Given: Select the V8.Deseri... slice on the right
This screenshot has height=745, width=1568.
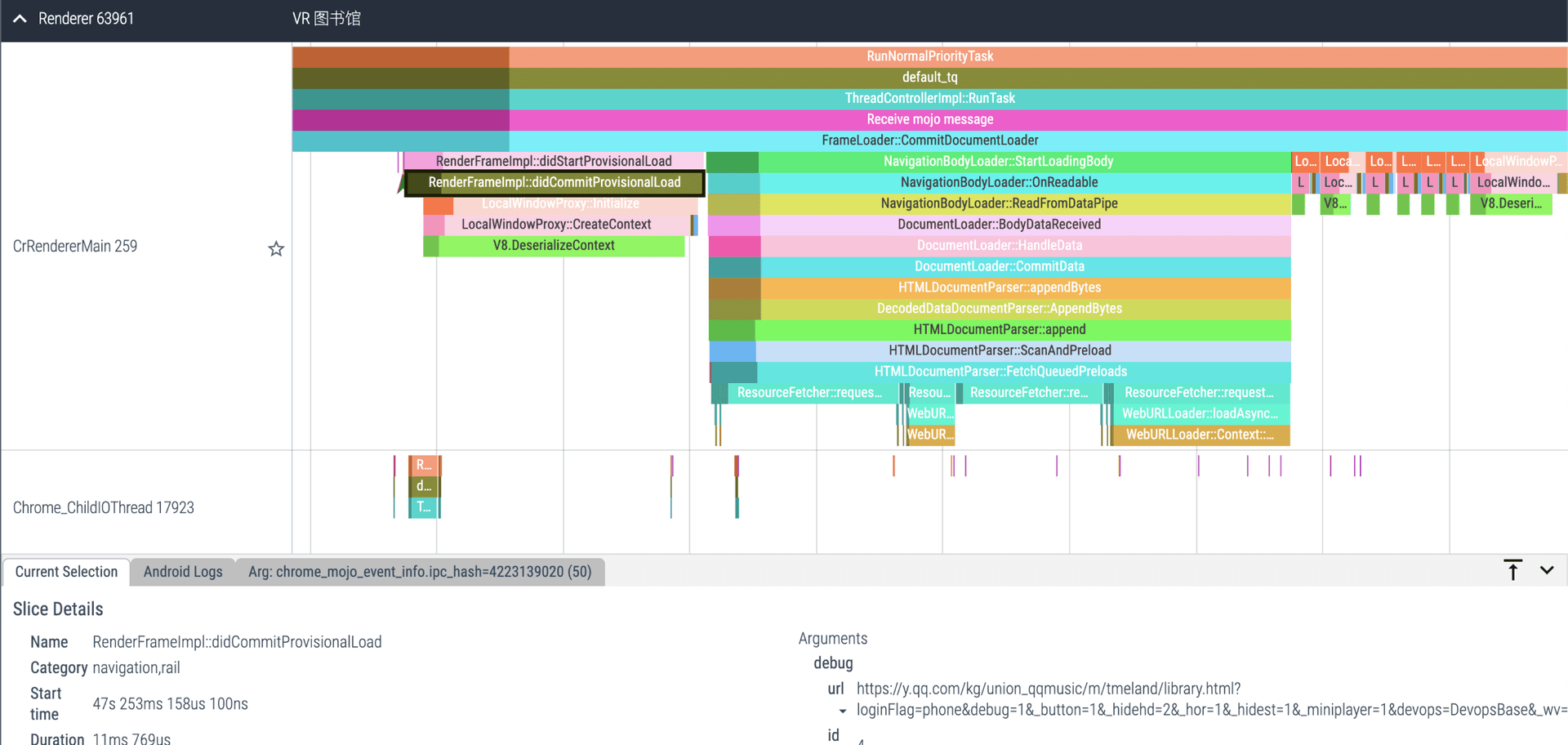Looking at the screenshot, I should tap(1511, 203).
